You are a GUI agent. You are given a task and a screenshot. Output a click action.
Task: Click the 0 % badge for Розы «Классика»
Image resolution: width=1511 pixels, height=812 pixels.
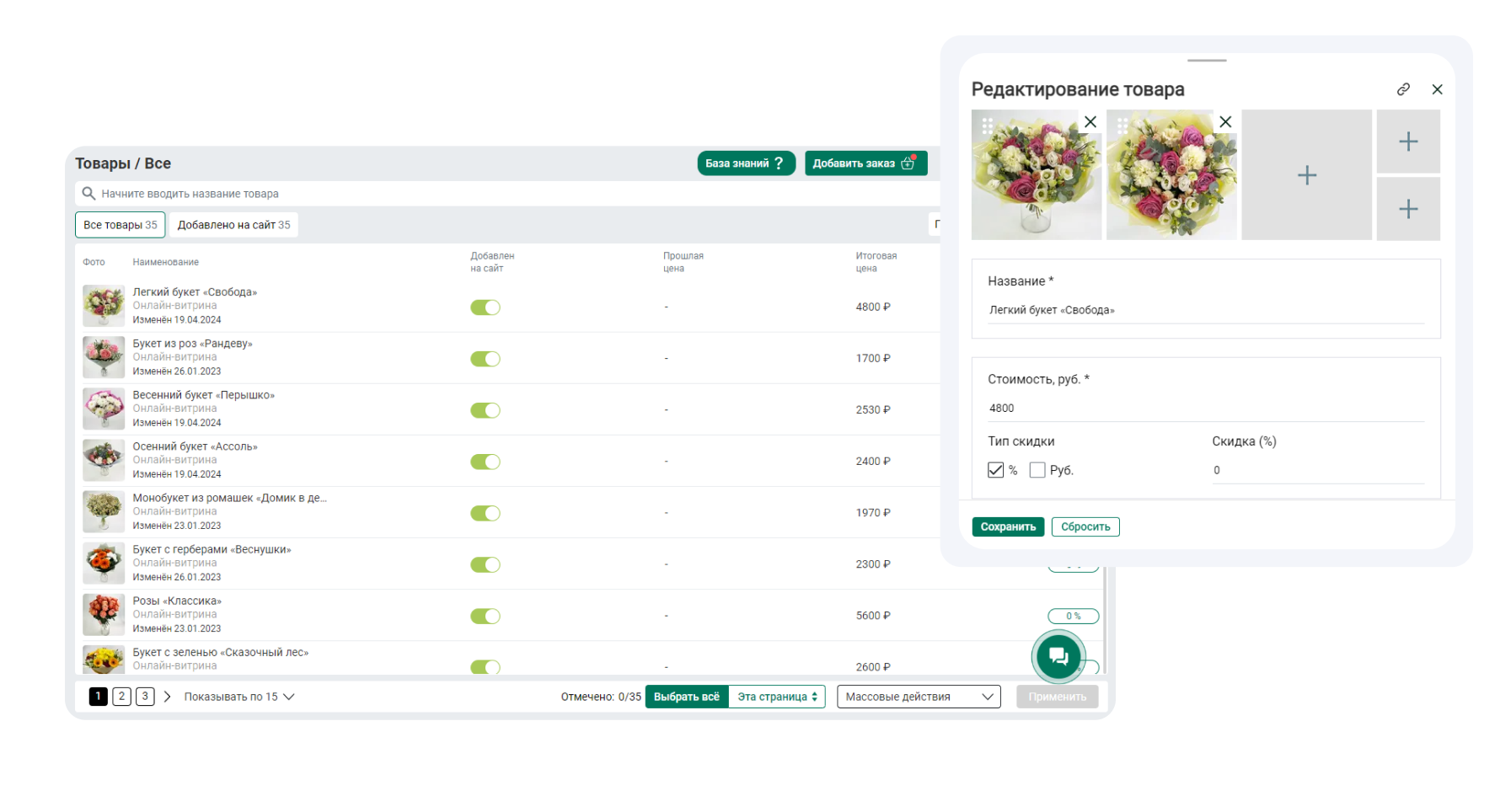1073,616
